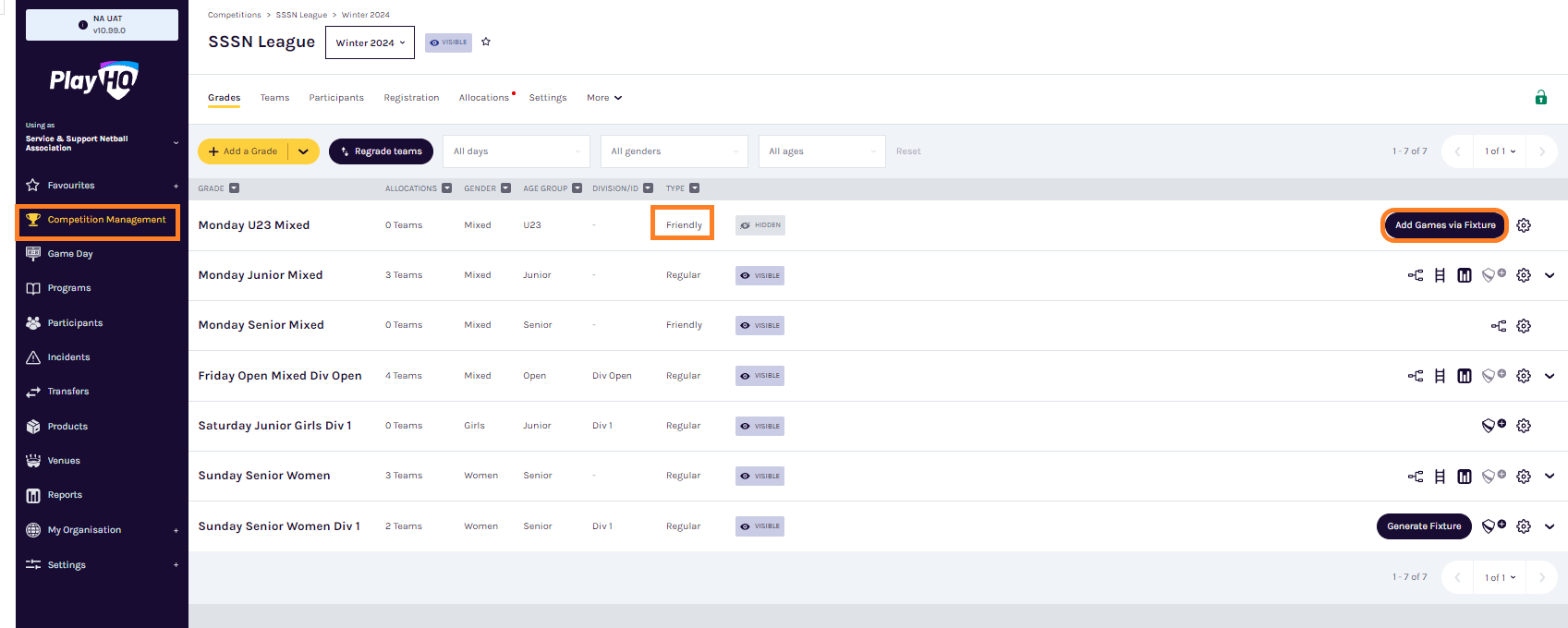This screenshot has height=628, width=1568.
Task: Expand the Monday Junior Mixed row
Action: (x=1550, y=275)
